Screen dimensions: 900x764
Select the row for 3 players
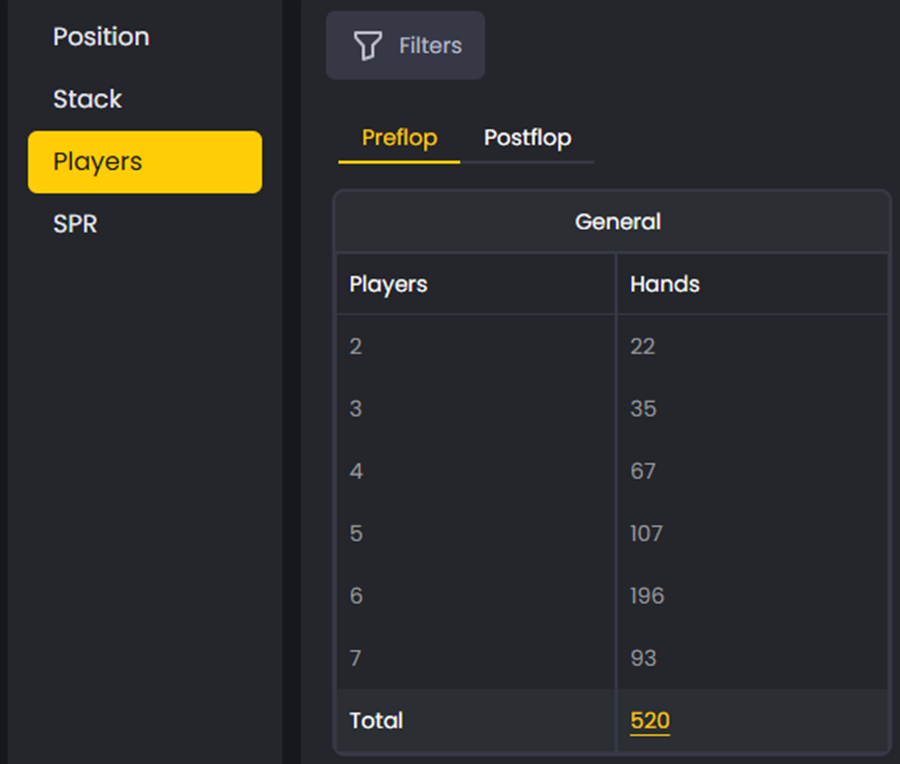(475, 408)
